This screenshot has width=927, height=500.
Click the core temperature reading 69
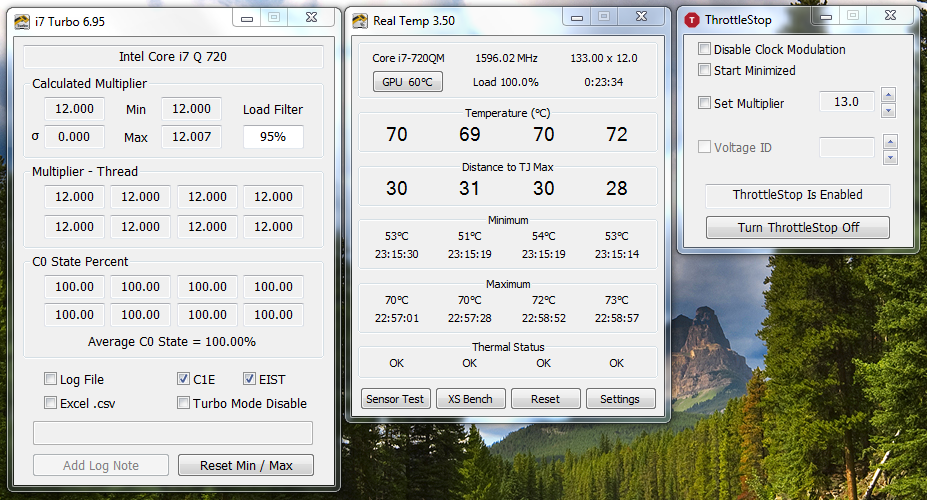(470, 134)
